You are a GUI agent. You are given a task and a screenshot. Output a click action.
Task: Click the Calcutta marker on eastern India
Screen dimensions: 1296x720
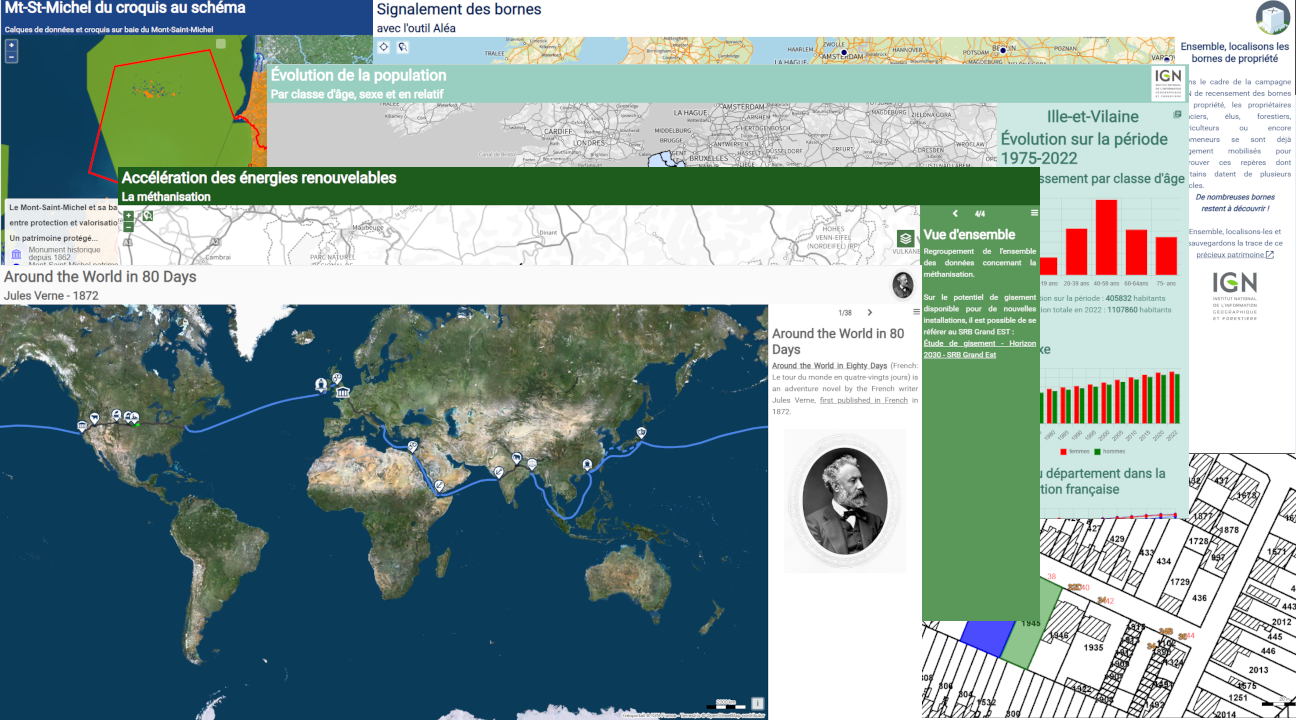point(532,465)
